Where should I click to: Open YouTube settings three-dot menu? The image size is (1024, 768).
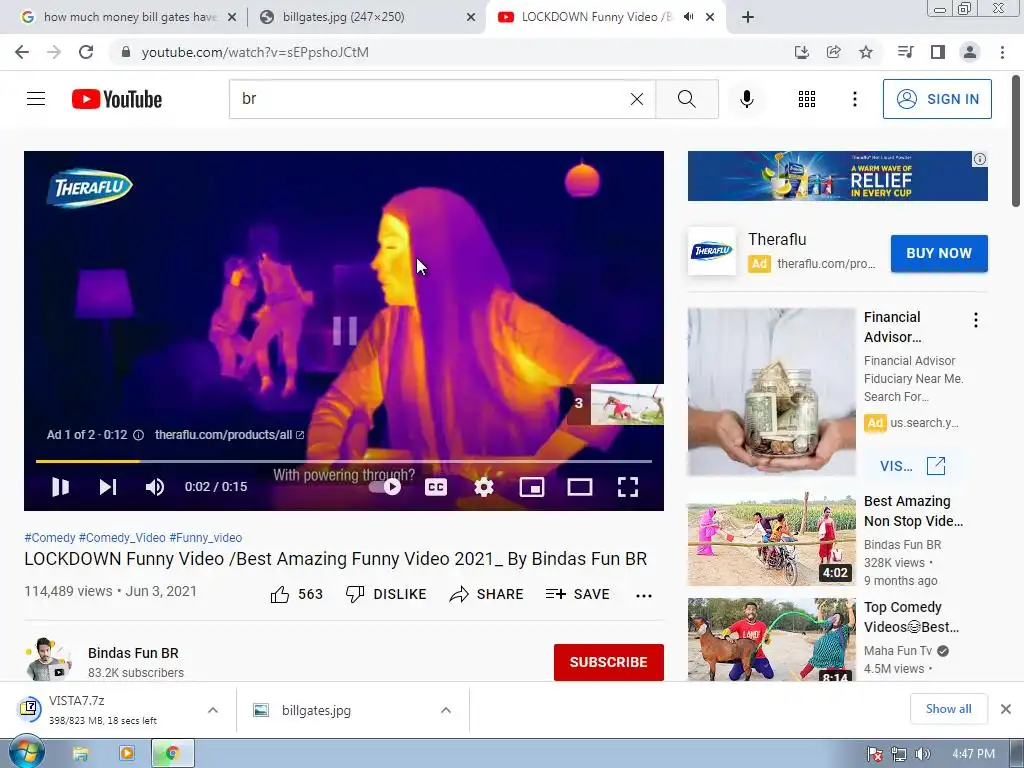pyautogui.click(x=854, y=99)
